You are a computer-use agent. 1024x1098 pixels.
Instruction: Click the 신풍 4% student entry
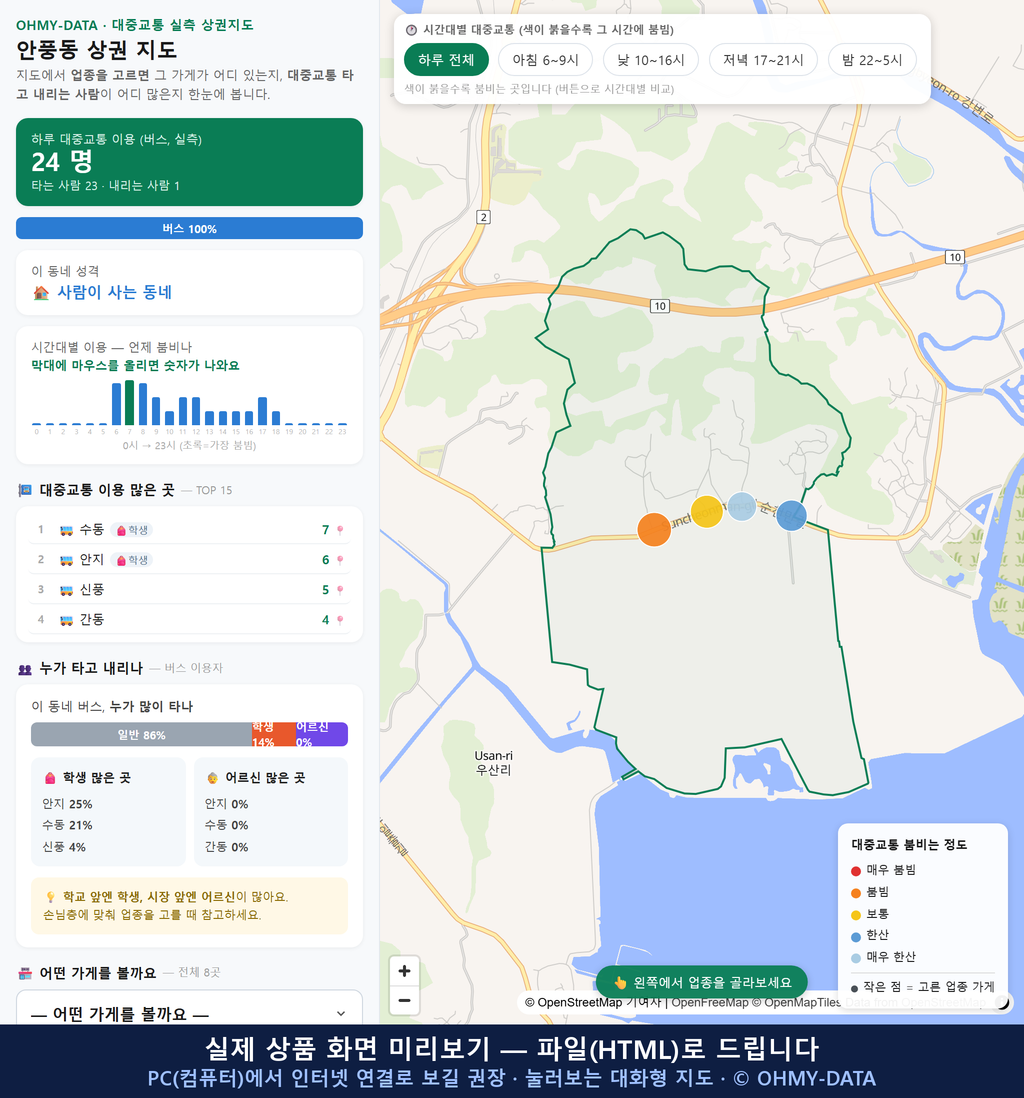pyautogui.click(x=64, y=847)
